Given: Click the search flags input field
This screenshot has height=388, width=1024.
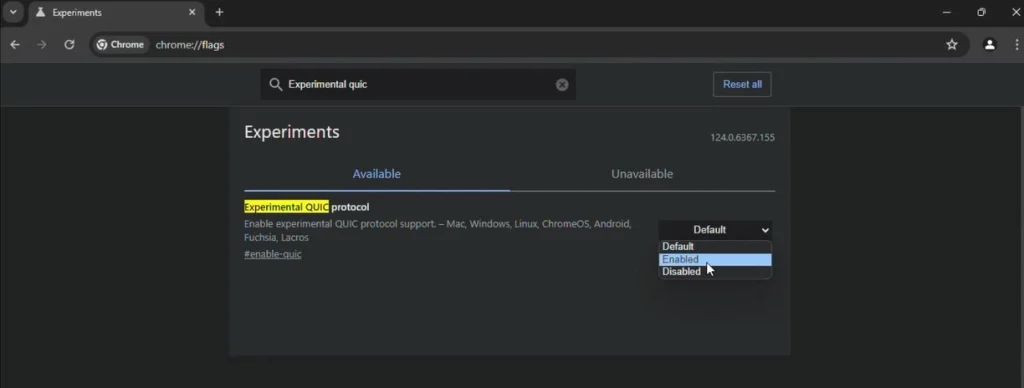Looking at the screenshot, I should click(418, 84).
